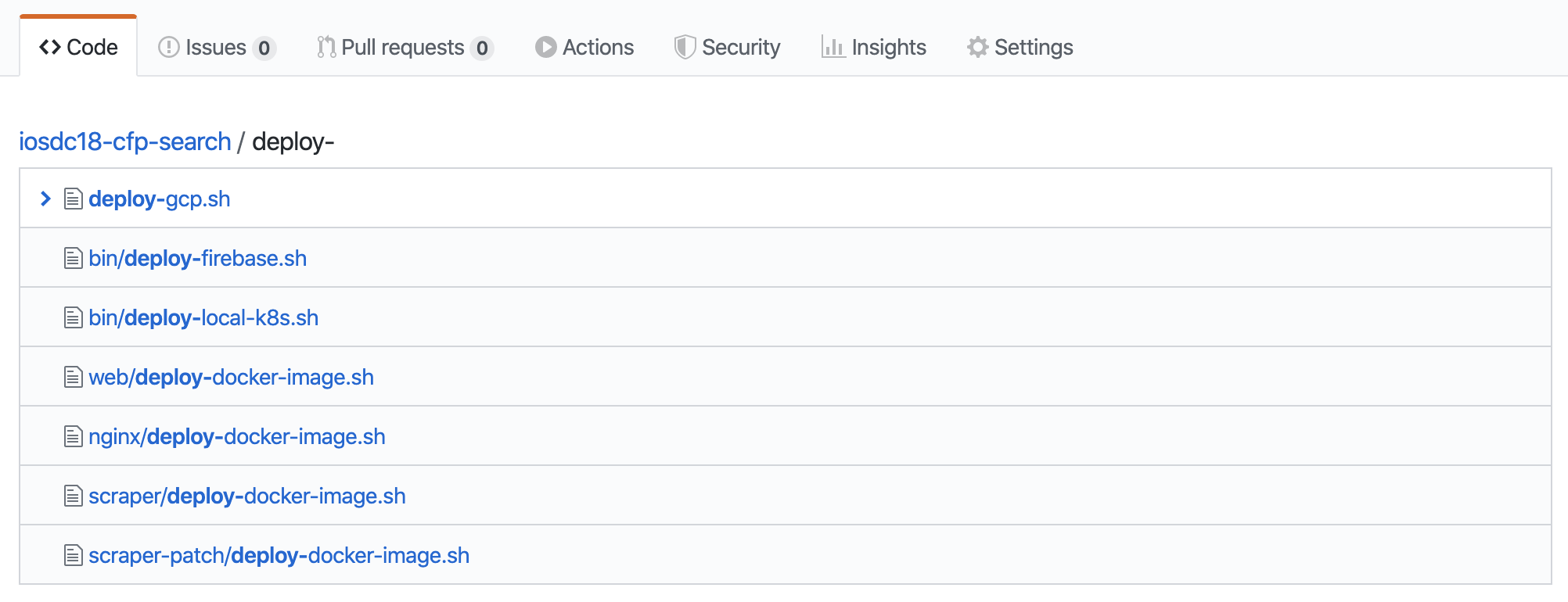Click file icon beside bin/deploy-firebase.sh
Screen dimensions: 1568x602
point(73,259)
